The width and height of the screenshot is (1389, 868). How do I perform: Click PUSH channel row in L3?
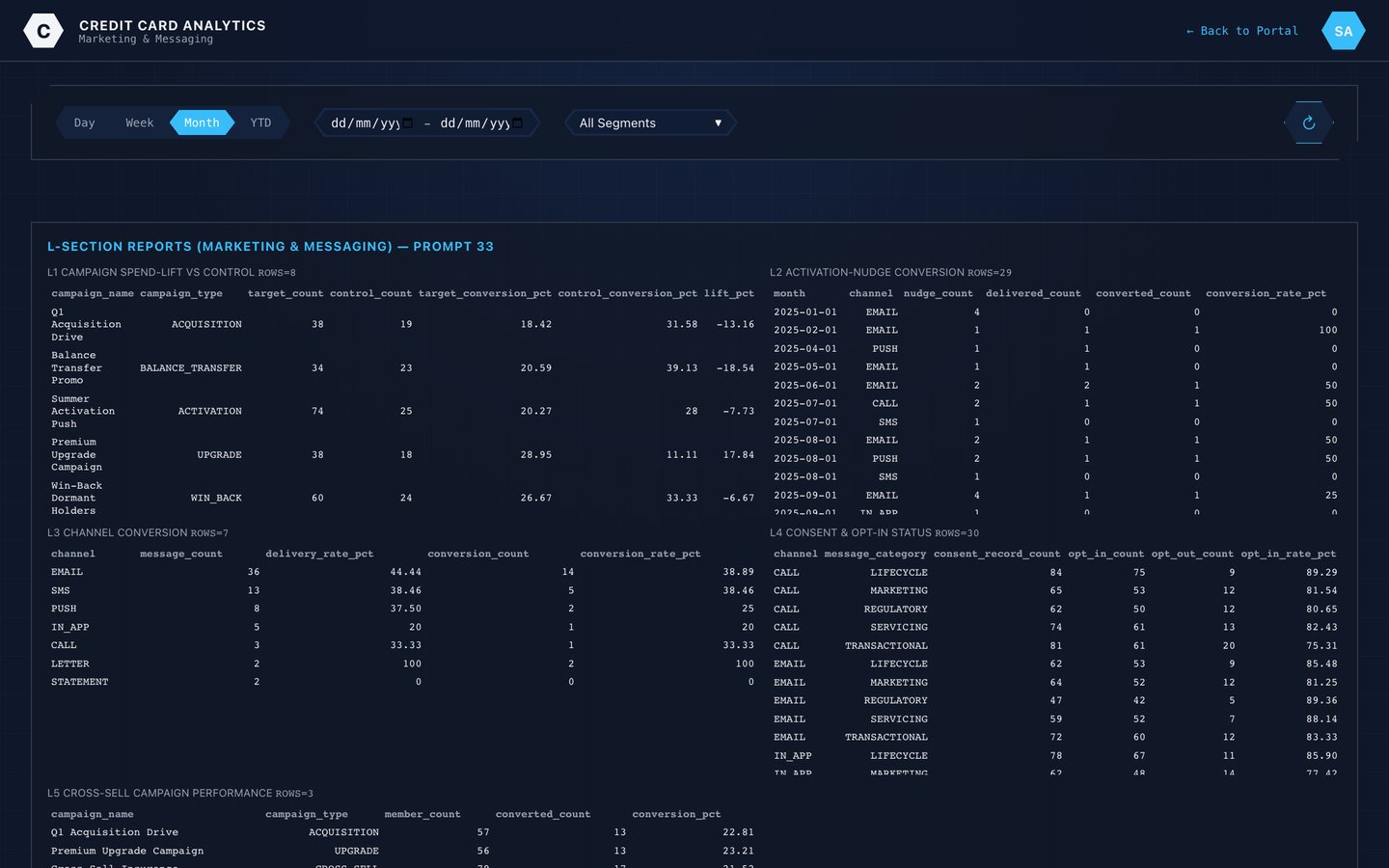point(402,610)
